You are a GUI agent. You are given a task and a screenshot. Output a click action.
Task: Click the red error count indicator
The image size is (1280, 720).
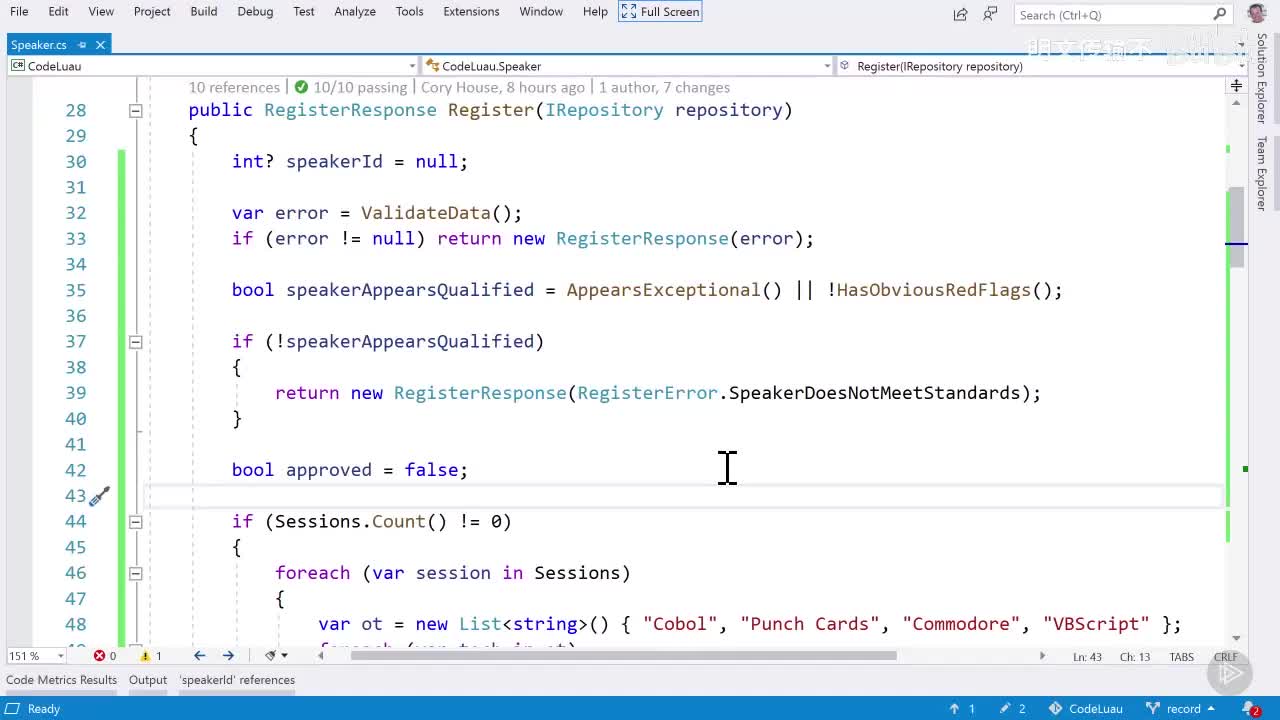105,656
